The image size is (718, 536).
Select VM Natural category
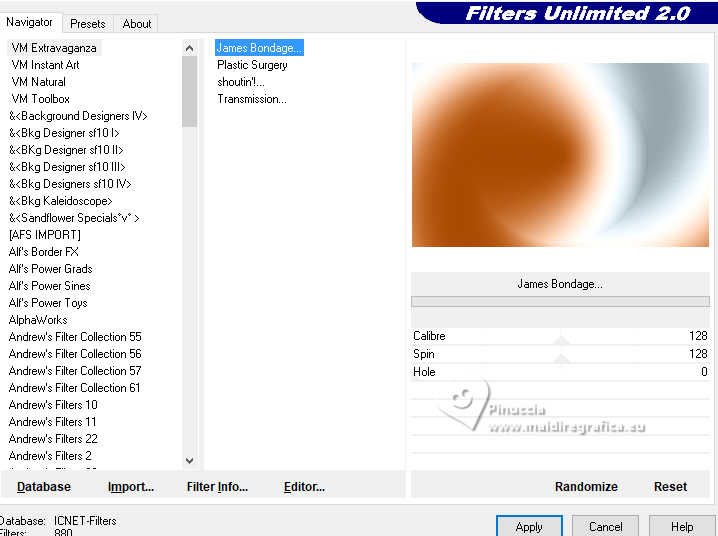click(39, 82)
